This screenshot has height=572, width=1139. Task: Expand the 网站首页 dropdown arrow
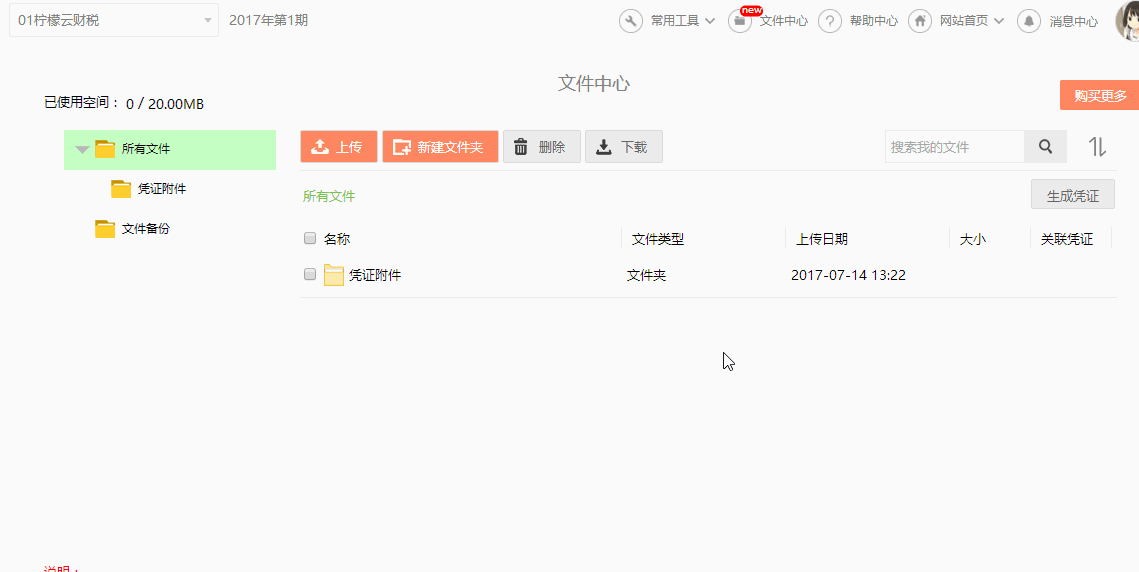coord(999,21)
